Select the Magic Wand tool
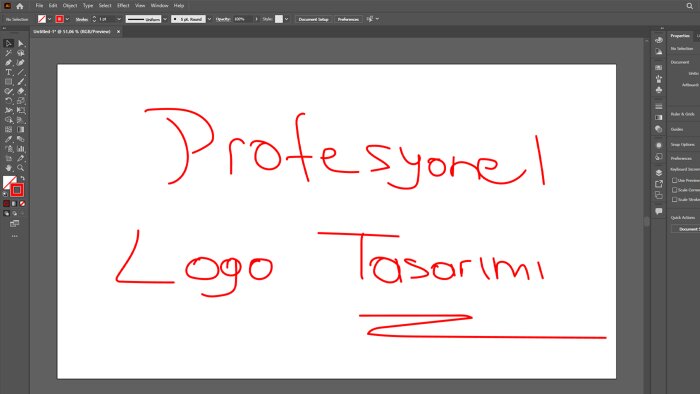The height and width of the screenshot is (394, 700). [8, 53]
